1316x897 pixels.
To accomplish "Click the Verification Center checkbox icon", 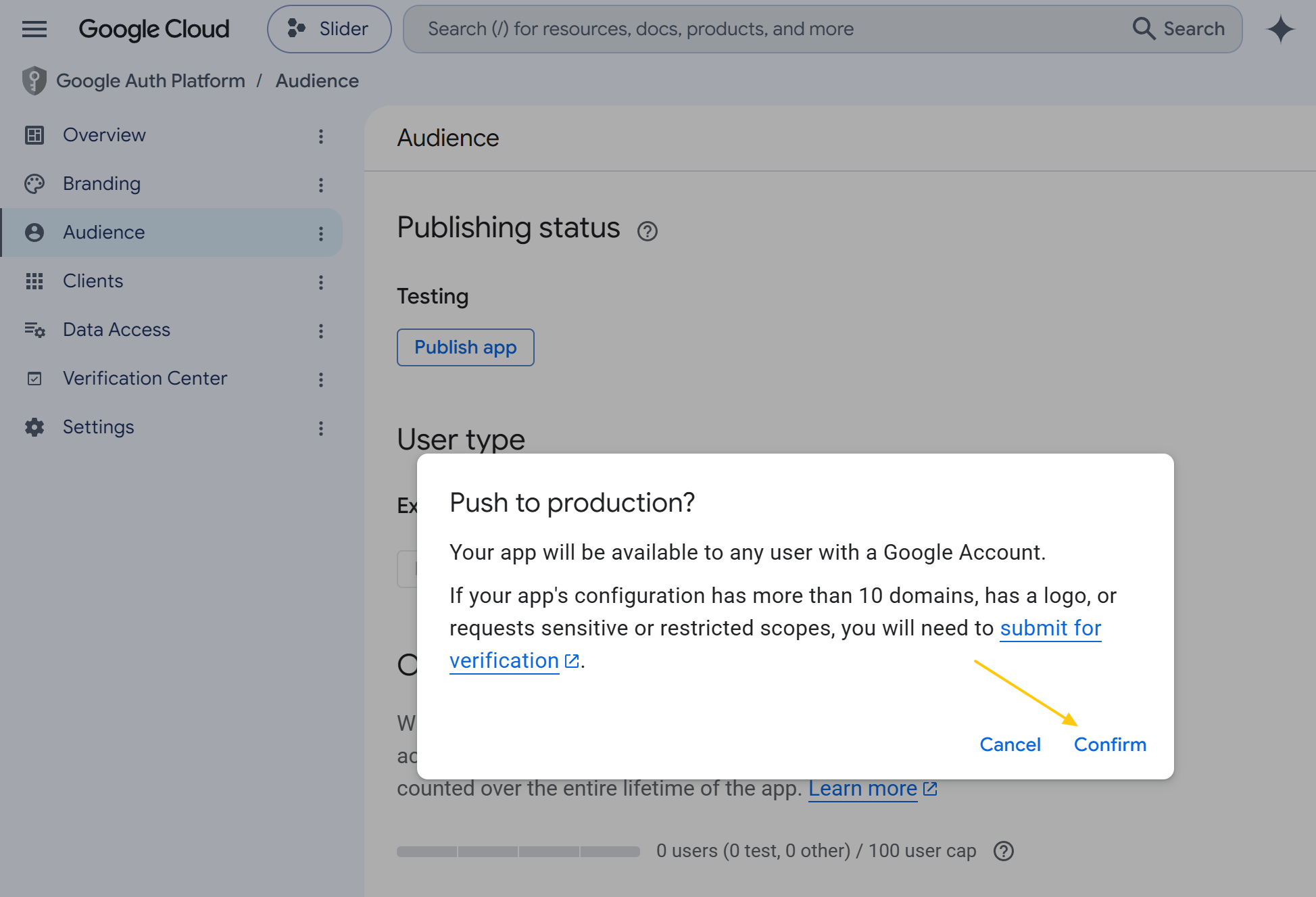I will click(34, 379).
